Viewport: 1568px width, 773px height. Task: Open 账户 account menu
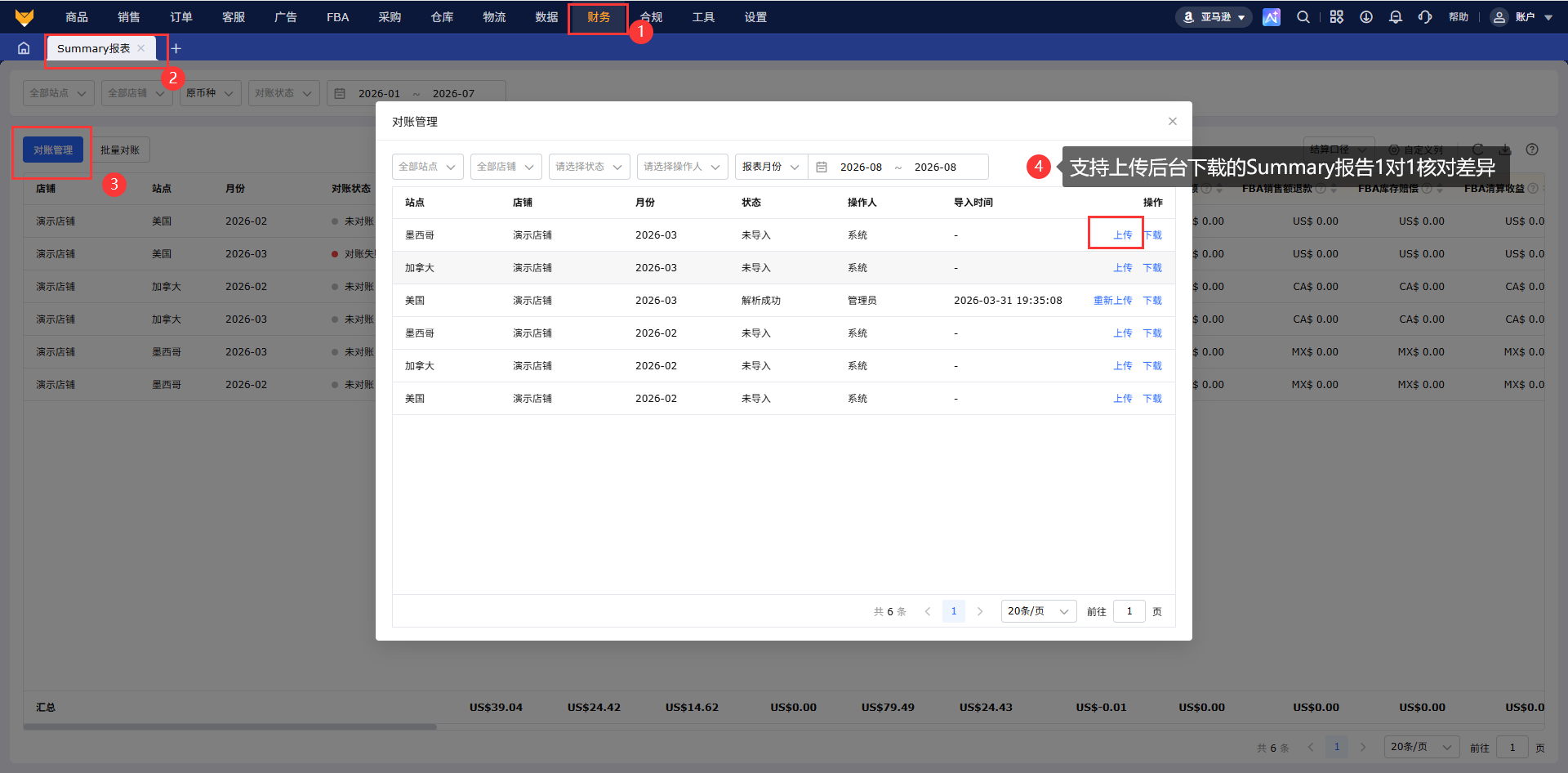(x=1522, y=17)
